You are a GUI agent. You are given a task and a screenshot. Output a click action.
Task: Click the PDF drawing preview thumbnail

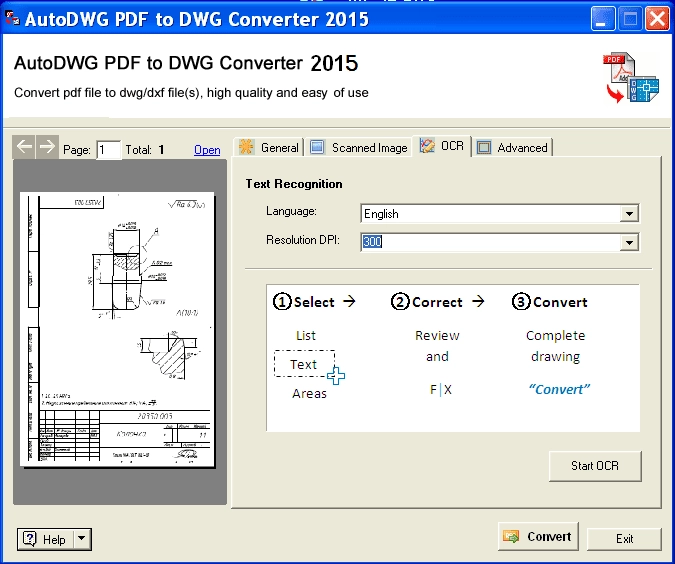pyautogui.click(x=118, y=329)
